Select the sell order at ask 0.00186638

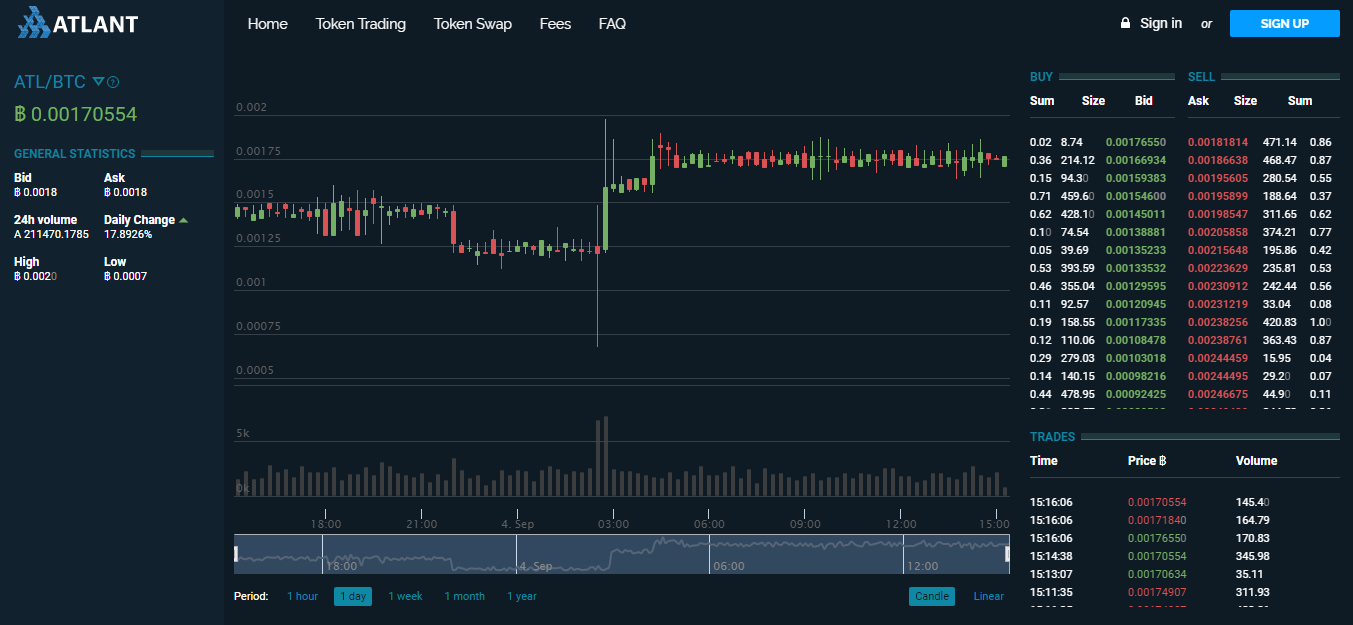(1263, 160)
